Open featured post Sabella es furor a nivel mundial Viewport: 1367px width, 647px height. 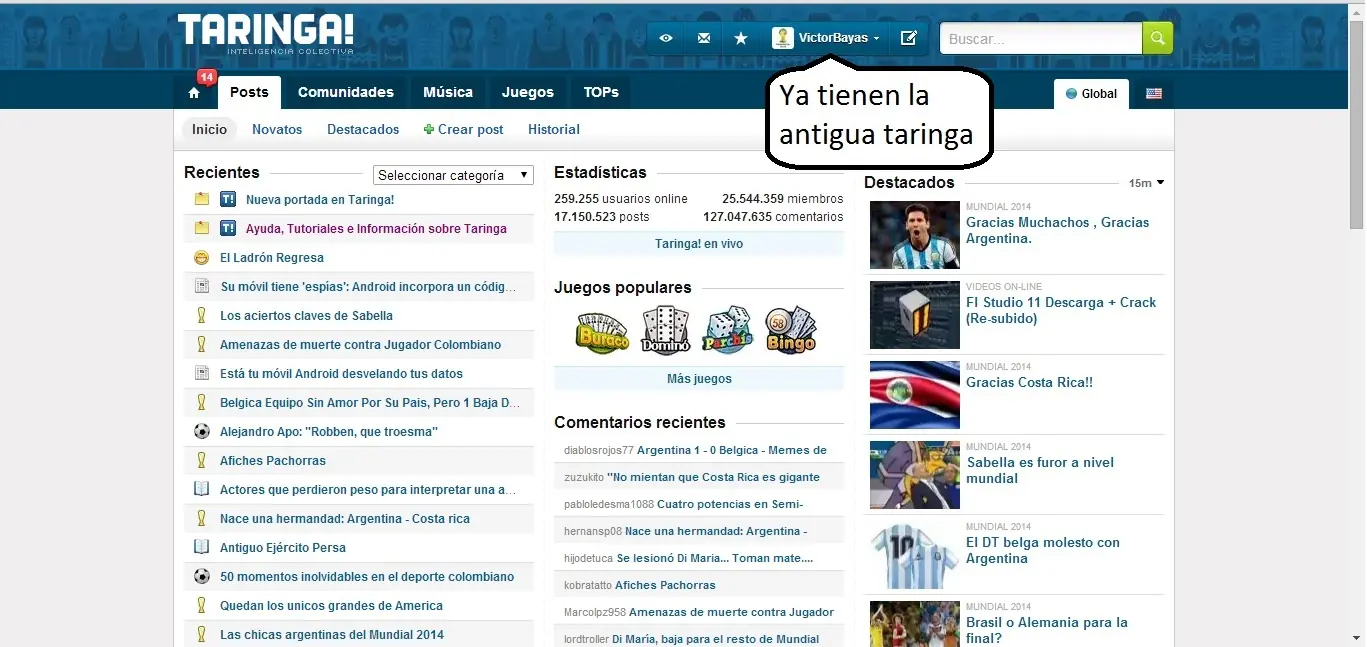(x=1040, y=470)
